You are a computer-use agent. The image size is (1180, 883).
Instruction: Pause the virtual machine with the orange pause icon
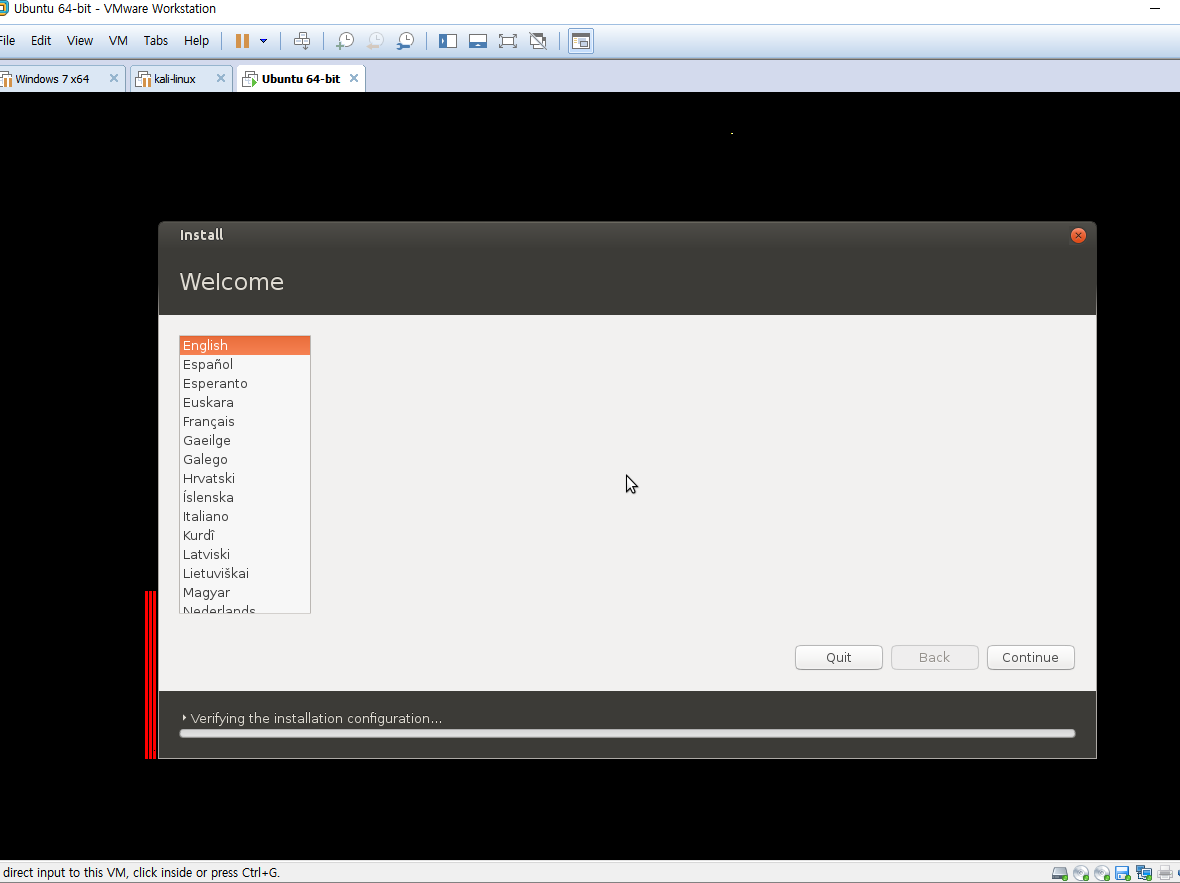pos(242,41)
